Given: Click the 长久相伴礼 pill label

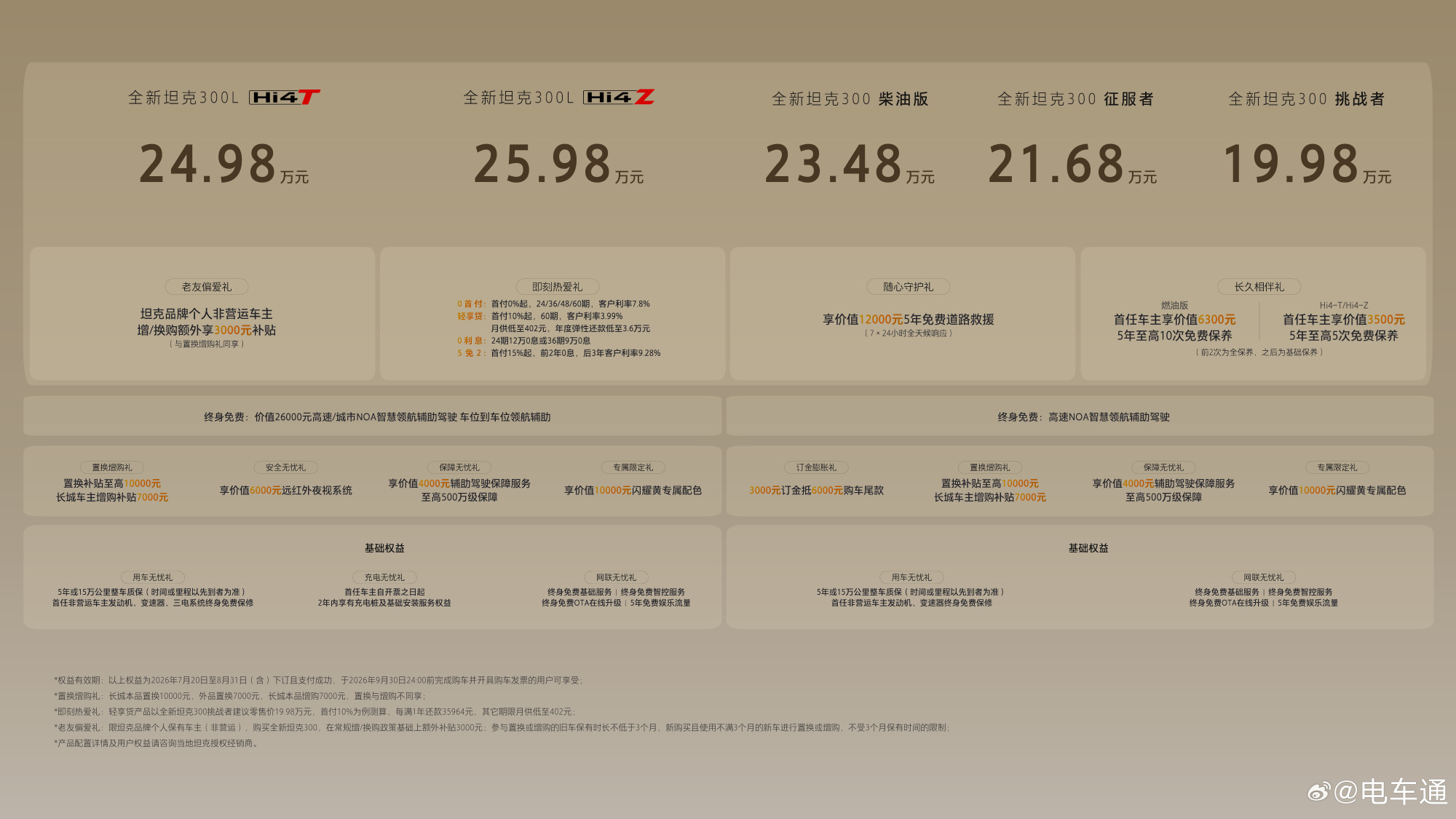Looking at the screenshot, I should tap(1259, 287).
